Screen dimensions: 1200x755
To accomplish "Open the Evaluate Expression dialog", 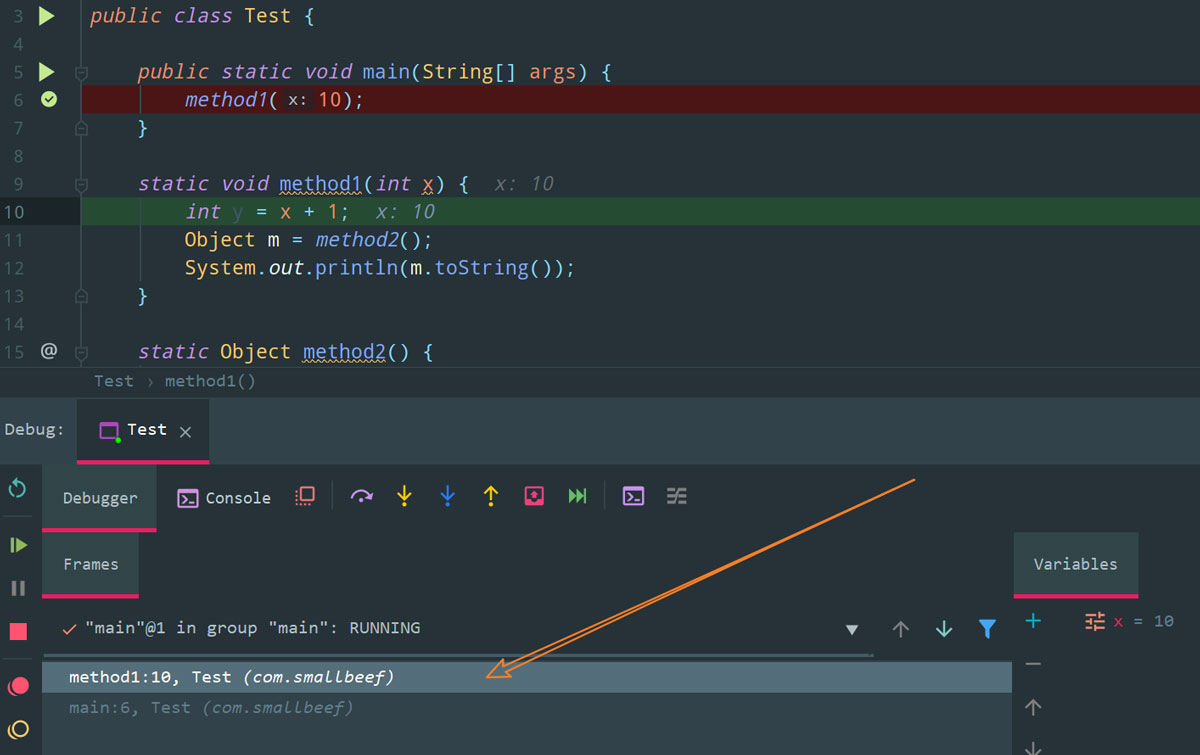I will pyautogui.click(x=633, y=496).
